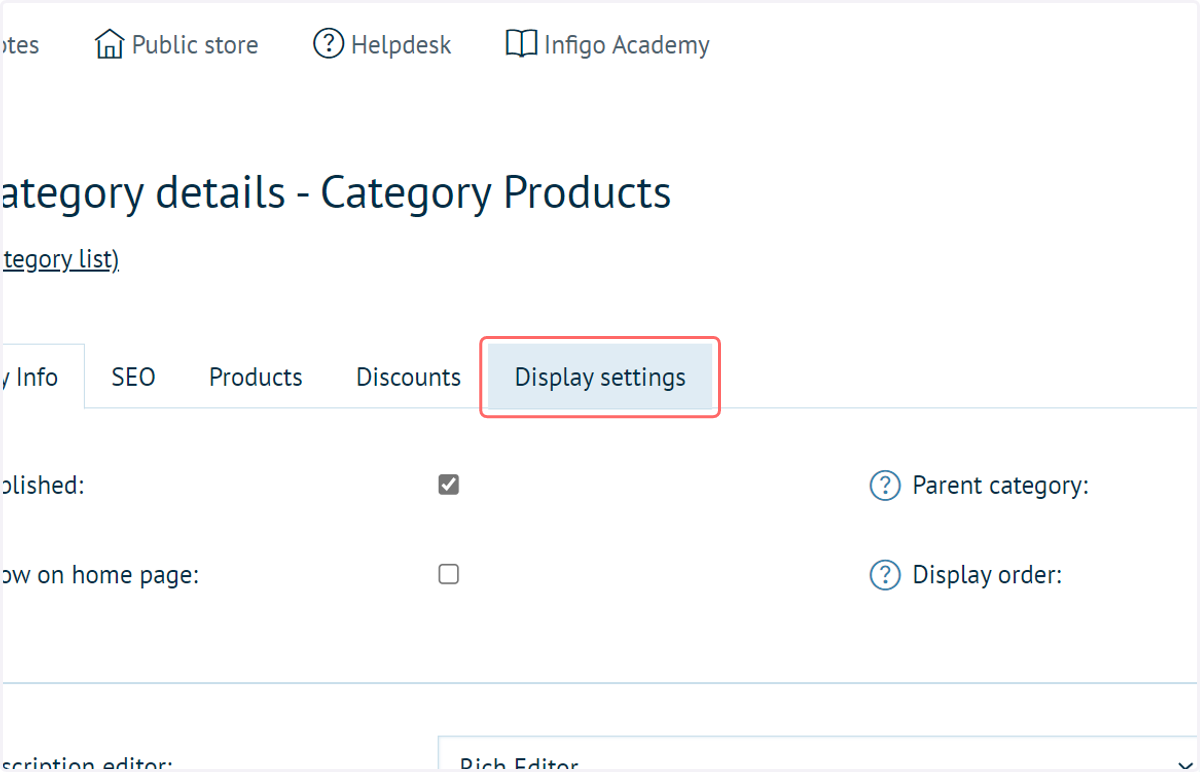Enable Show on home page checkbox
Image resolution: width=1200 pixels, height=772 pixels.
pyautogui.click(x=449, y=574)
